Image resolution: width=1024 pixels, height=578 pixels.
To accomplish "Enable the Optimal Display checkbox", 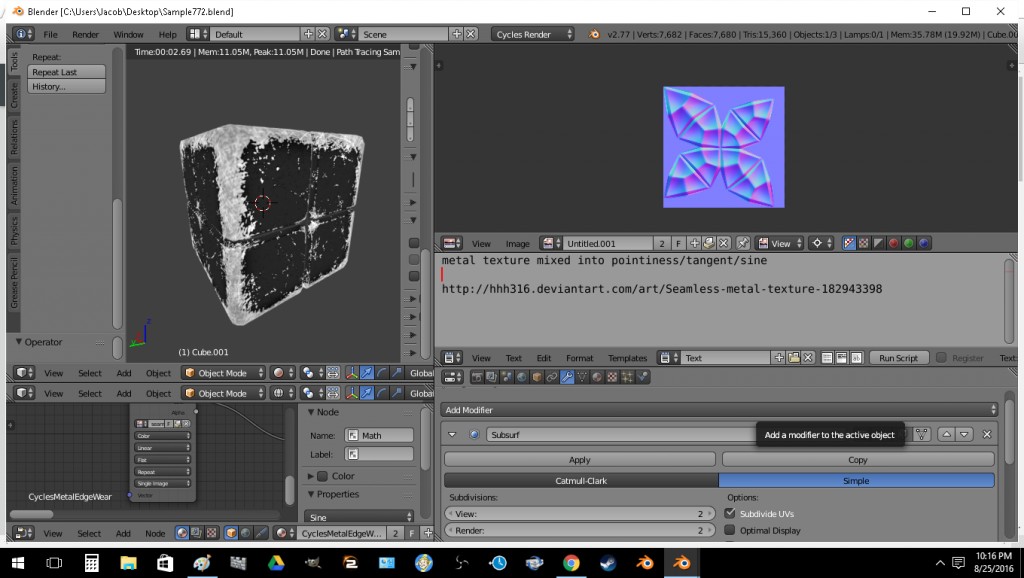I will coord(730,530).
